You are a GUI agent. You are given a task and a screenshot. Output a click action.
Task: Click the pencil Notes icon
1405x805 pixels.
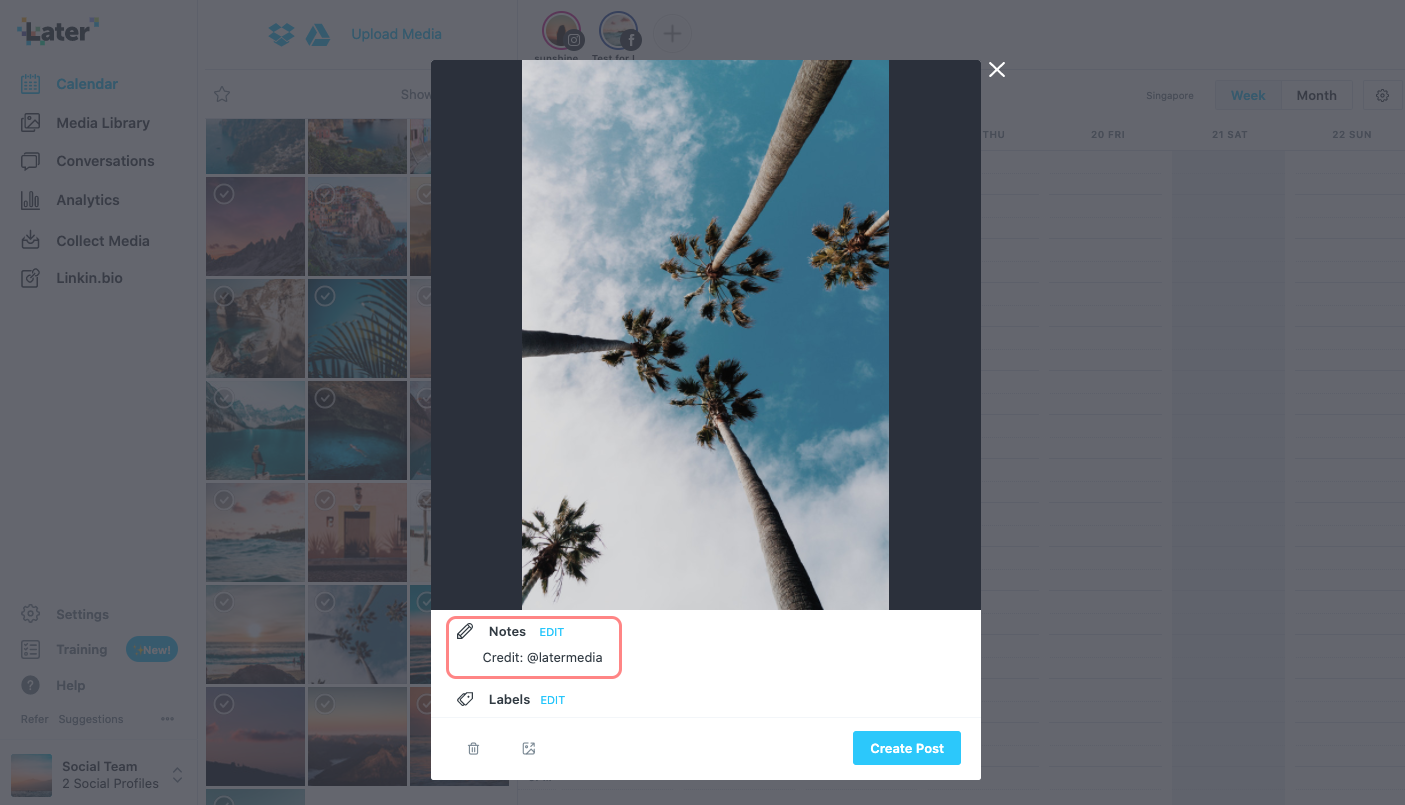pyautogui.click(x=465, y=631)
